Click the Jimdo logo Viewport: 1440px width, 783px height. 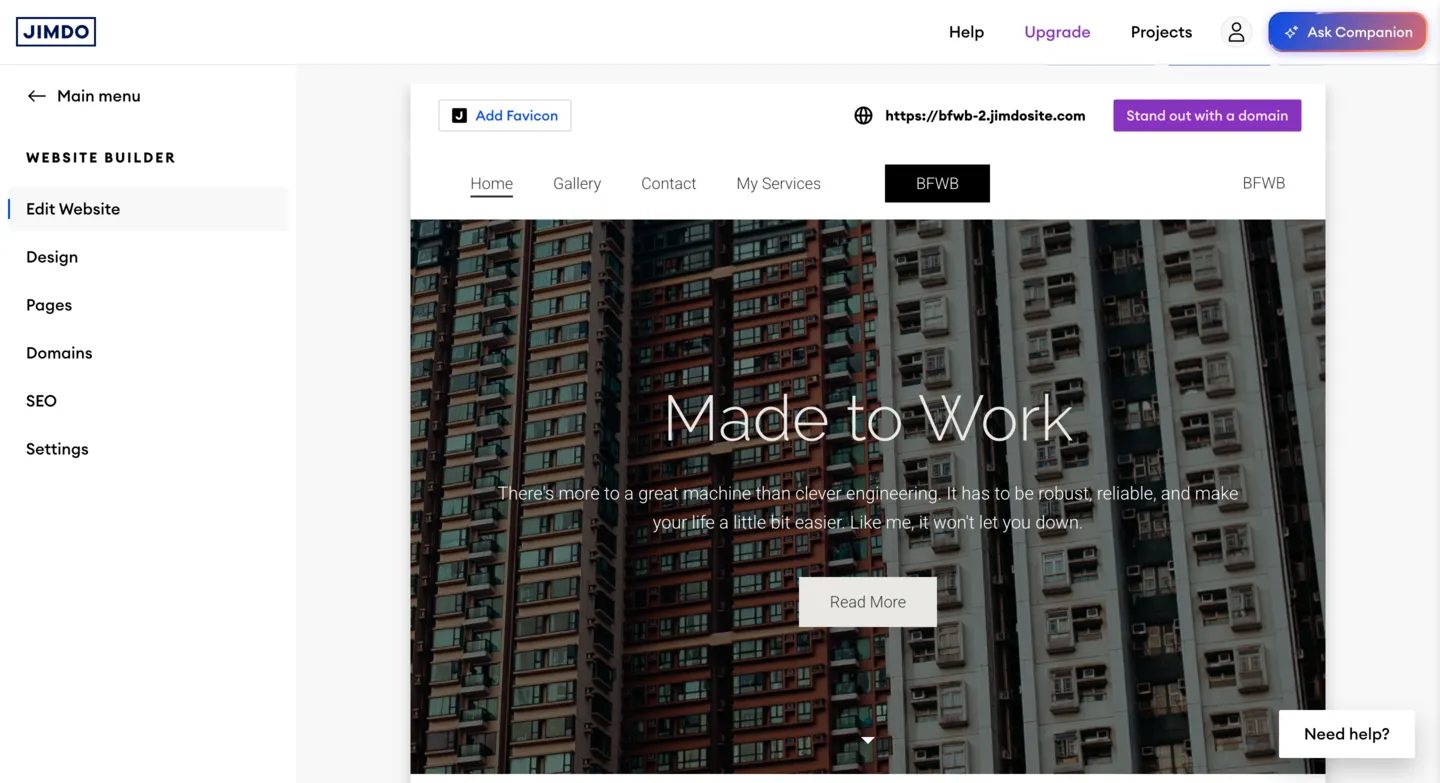tap(56, 32)
